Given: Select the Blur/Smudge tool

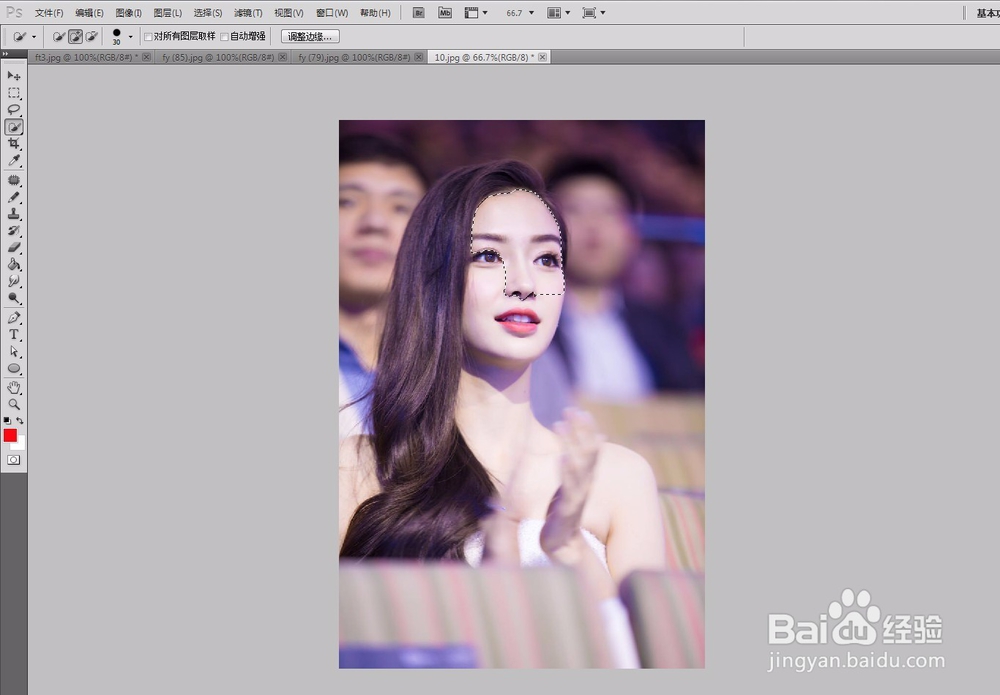Looking at the screenshot, I should tap(13, 281).
